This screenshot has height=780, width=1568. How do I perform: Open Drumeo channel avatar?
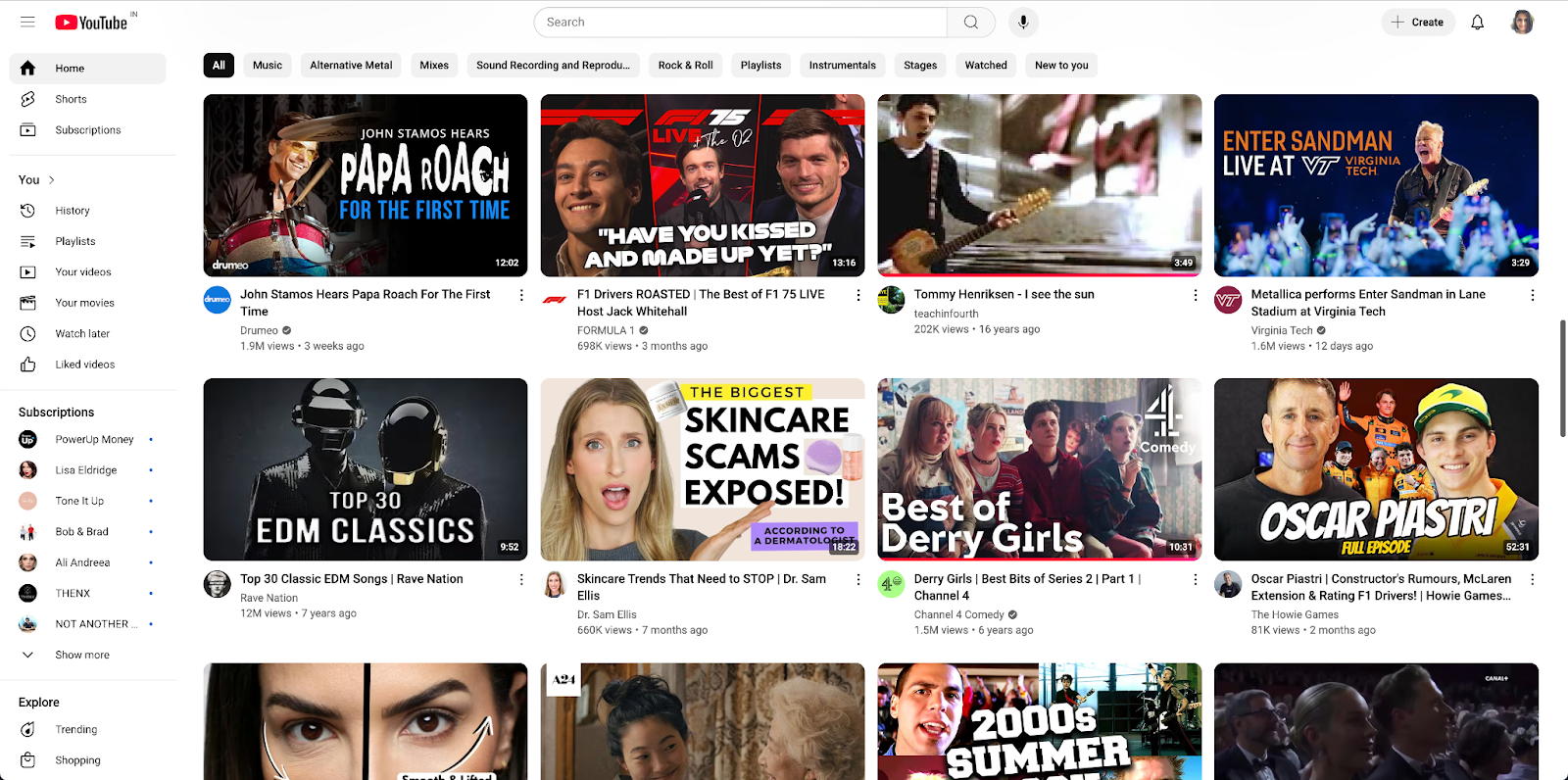217,300
